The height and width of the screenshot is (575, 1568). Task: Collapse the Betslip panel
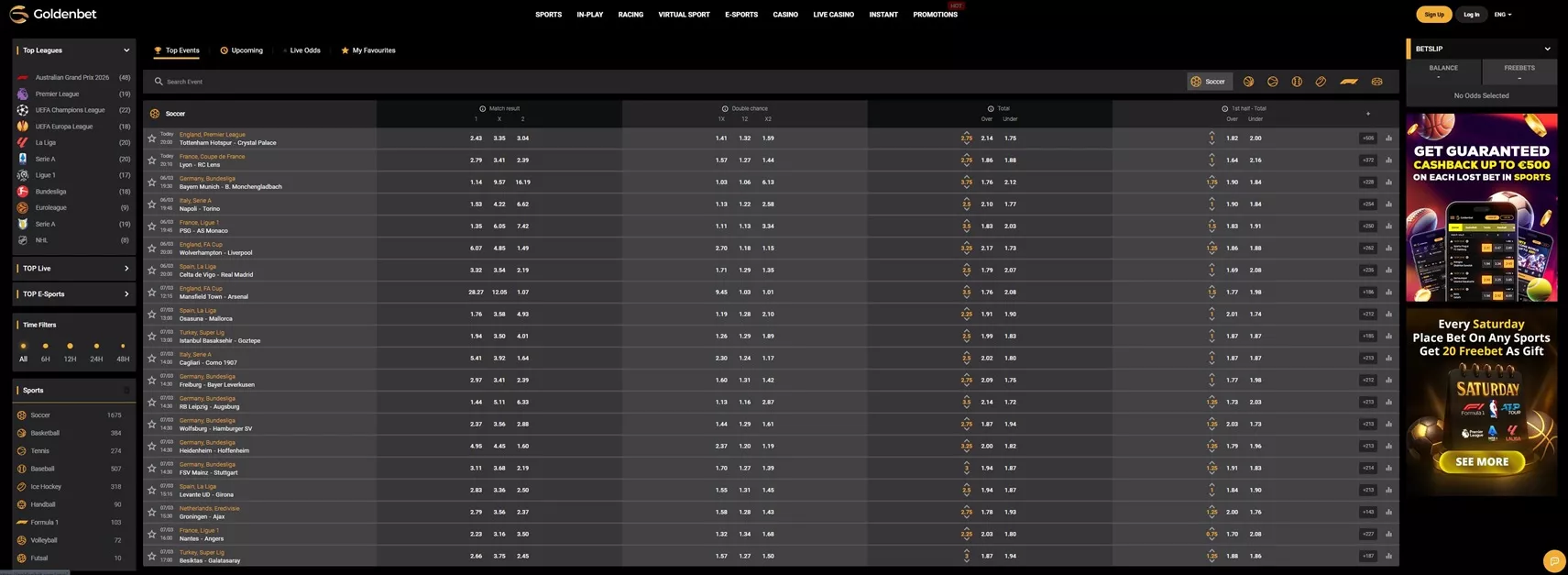click(x=1547, y=49)
